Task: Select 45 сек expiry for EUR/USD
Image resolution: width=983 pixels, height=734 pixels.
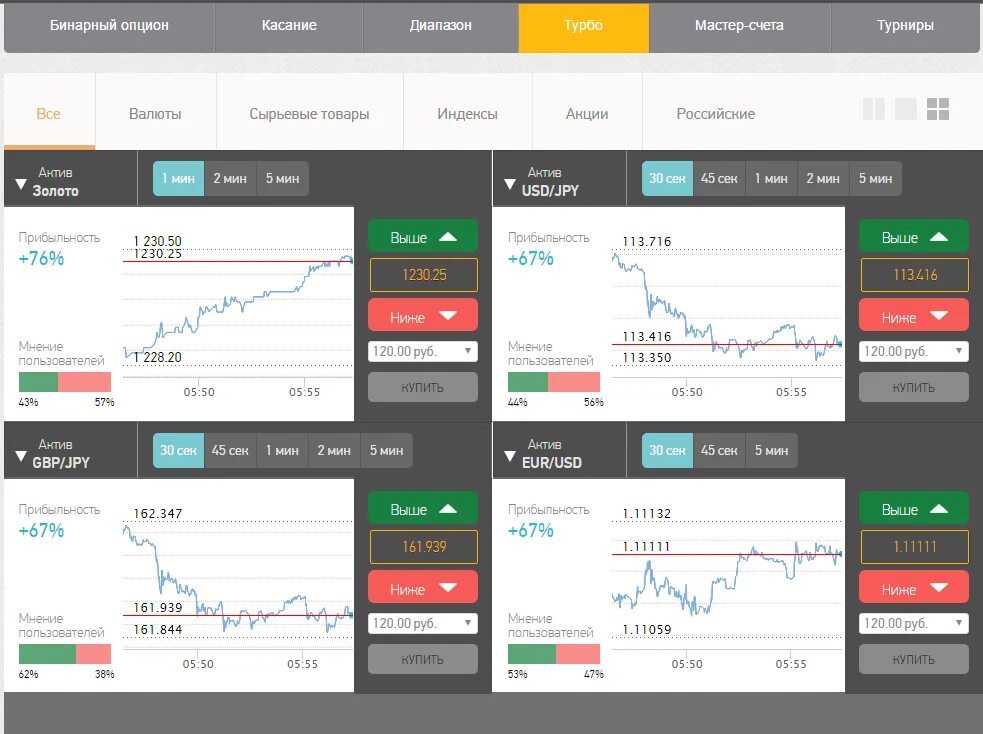Action: 719,451
